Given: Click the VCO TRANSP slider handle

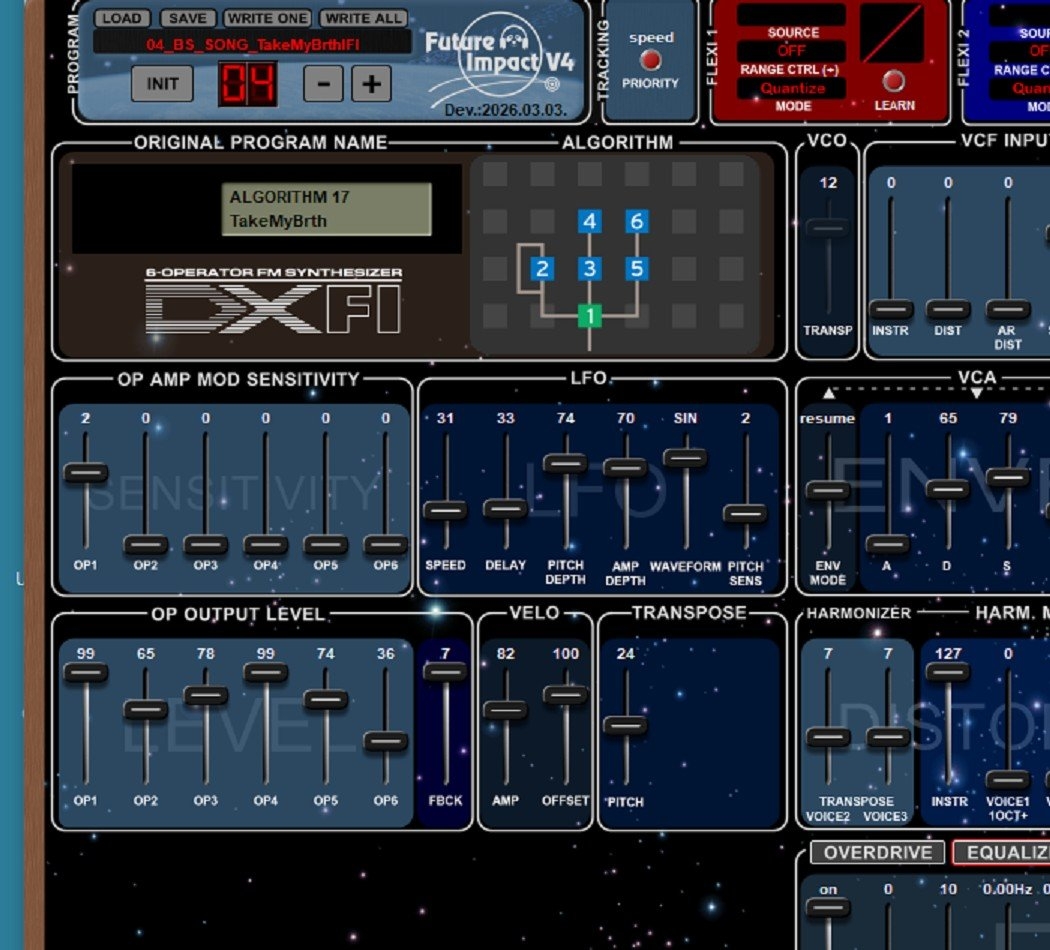Looking at the screenshot, I should (x=828, y=228).
